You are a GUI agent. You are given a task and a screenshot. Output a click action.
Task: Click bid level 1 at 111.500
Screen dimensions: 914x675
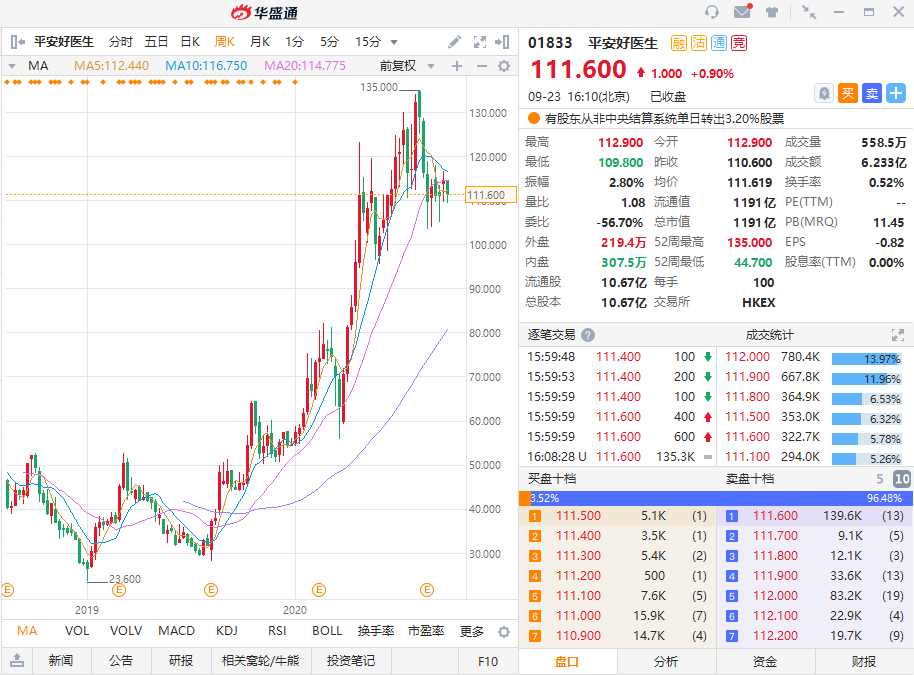[617, 516]
